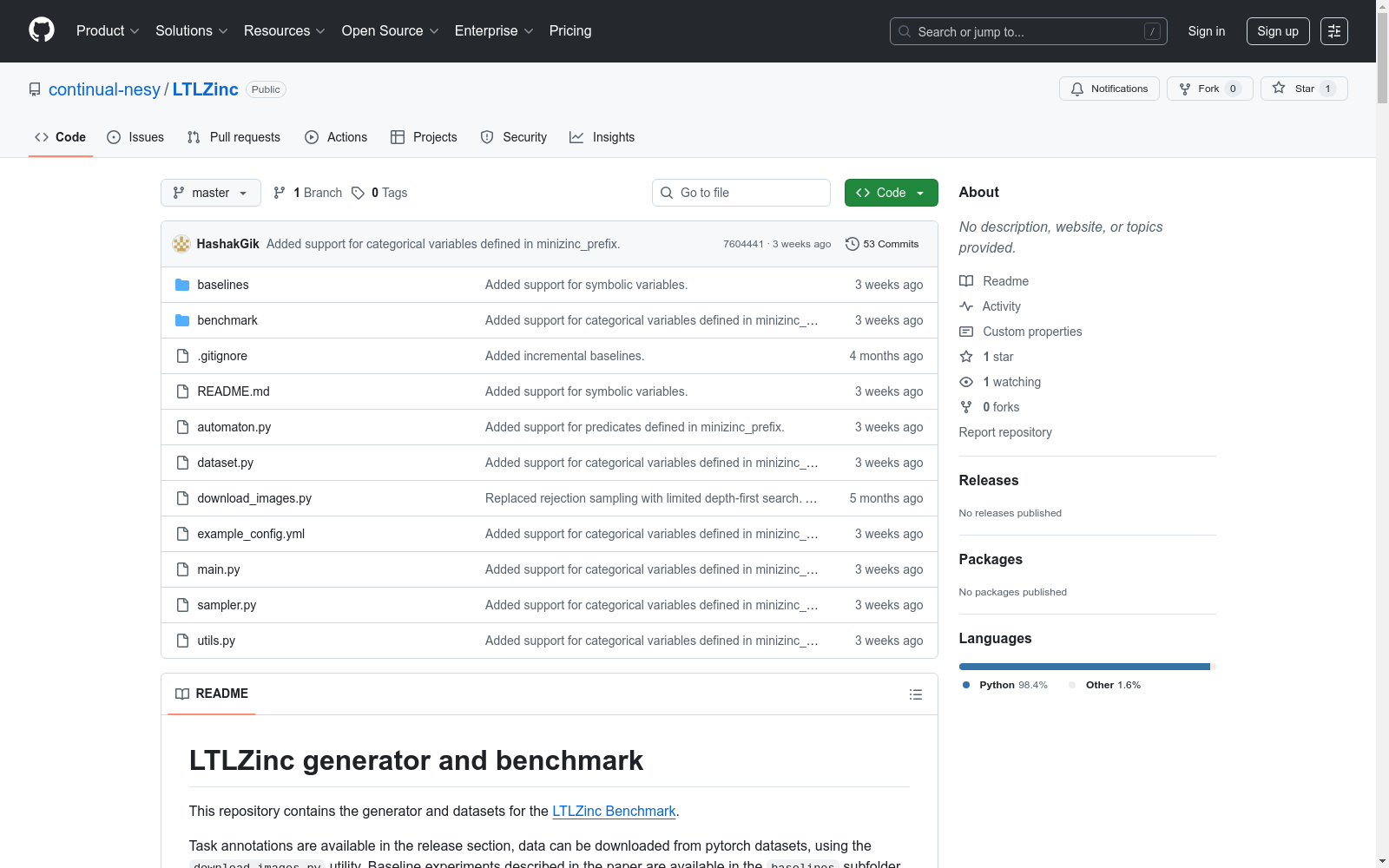This screenshot has width=1389, height=868.
Task: Open the download_images.py file
Action: click(x=254, y=498)
